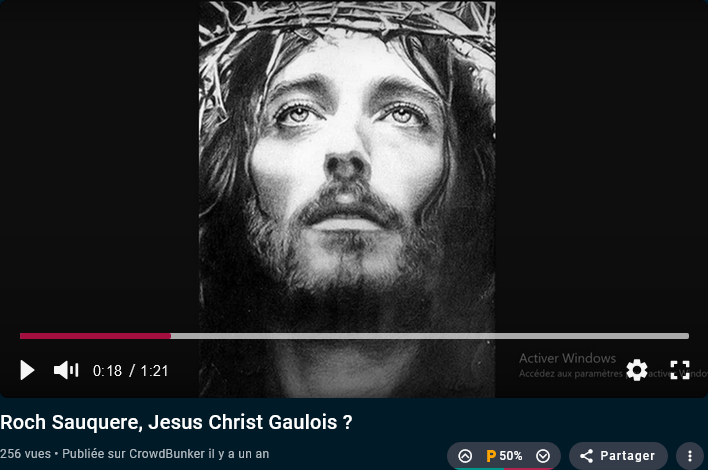Open video settings gear

(637, 370)
